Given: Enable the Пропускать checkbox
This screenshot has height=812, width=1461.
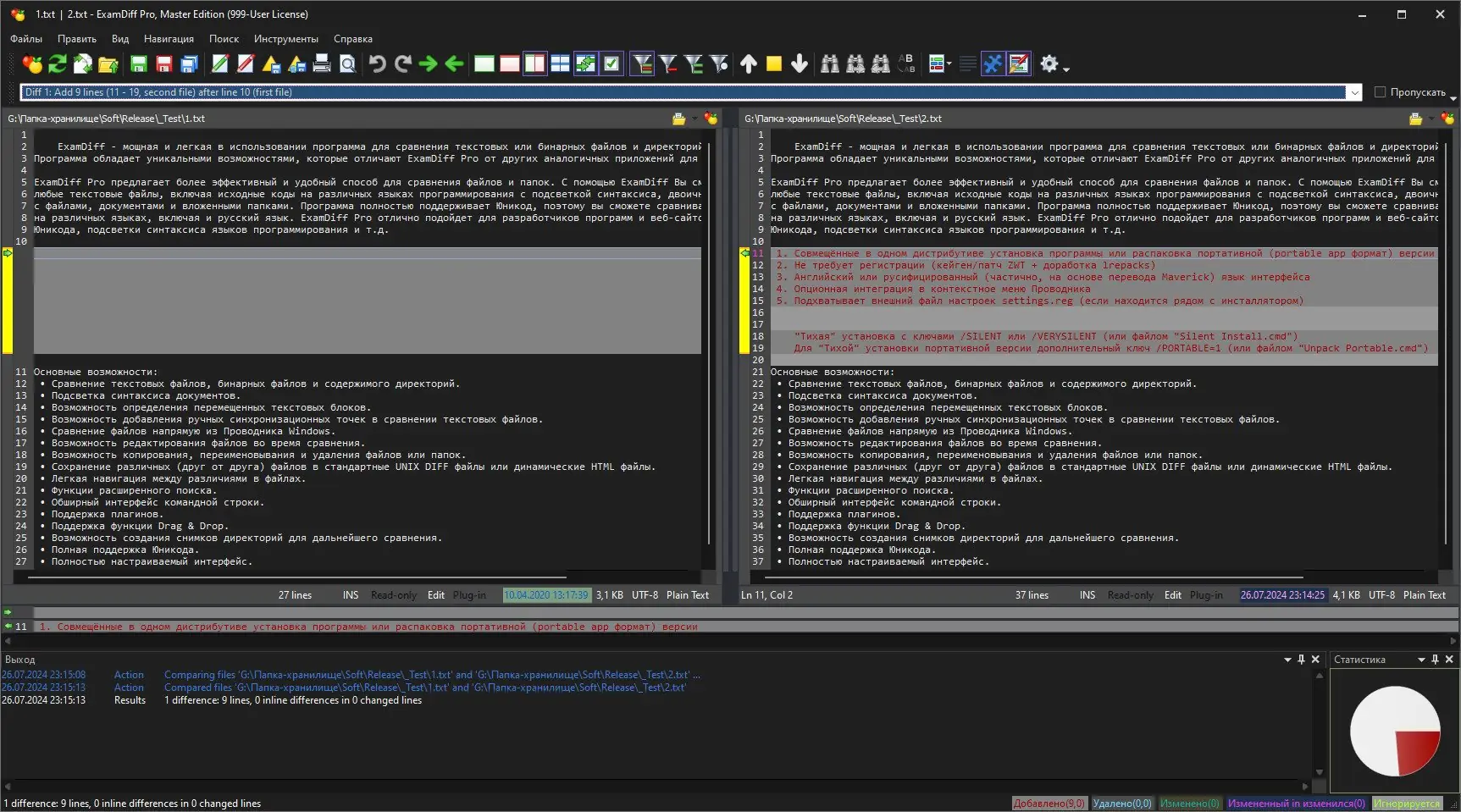Looking at the screenshot, I should [x=1380, y=92].
